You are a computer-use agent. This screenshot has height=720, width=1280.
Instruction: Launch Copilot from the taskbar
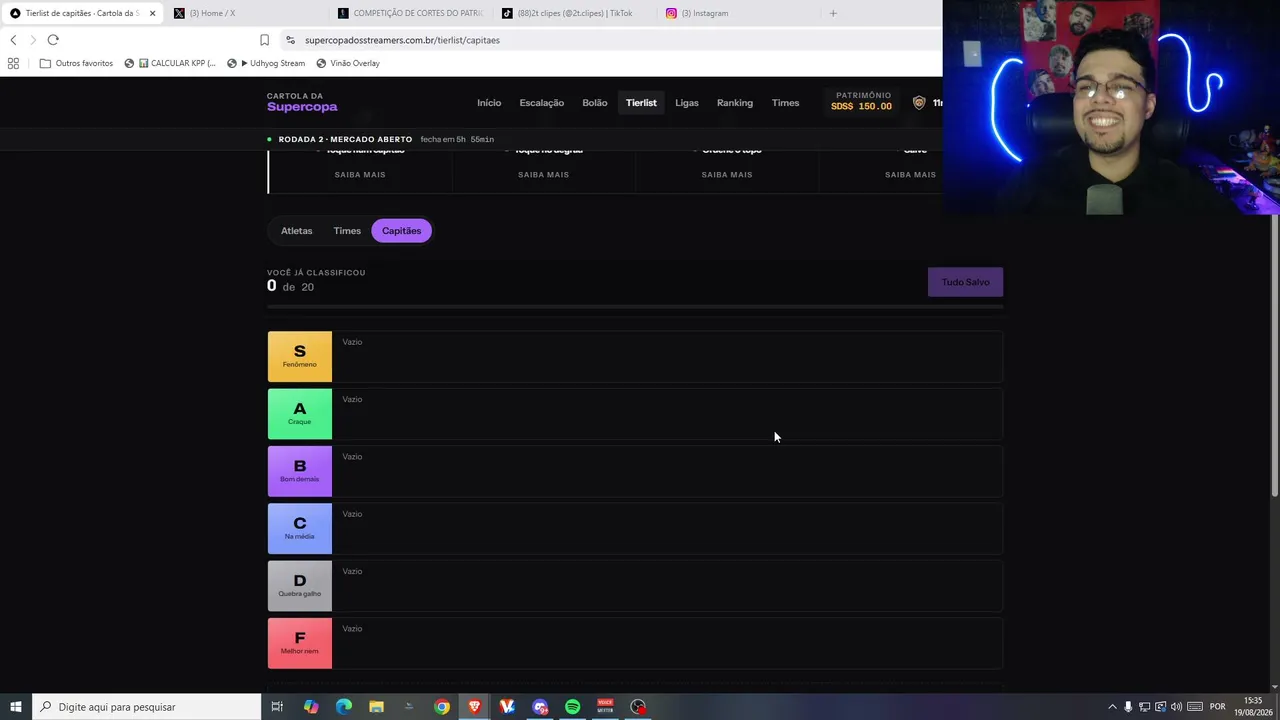click(311, 707)
